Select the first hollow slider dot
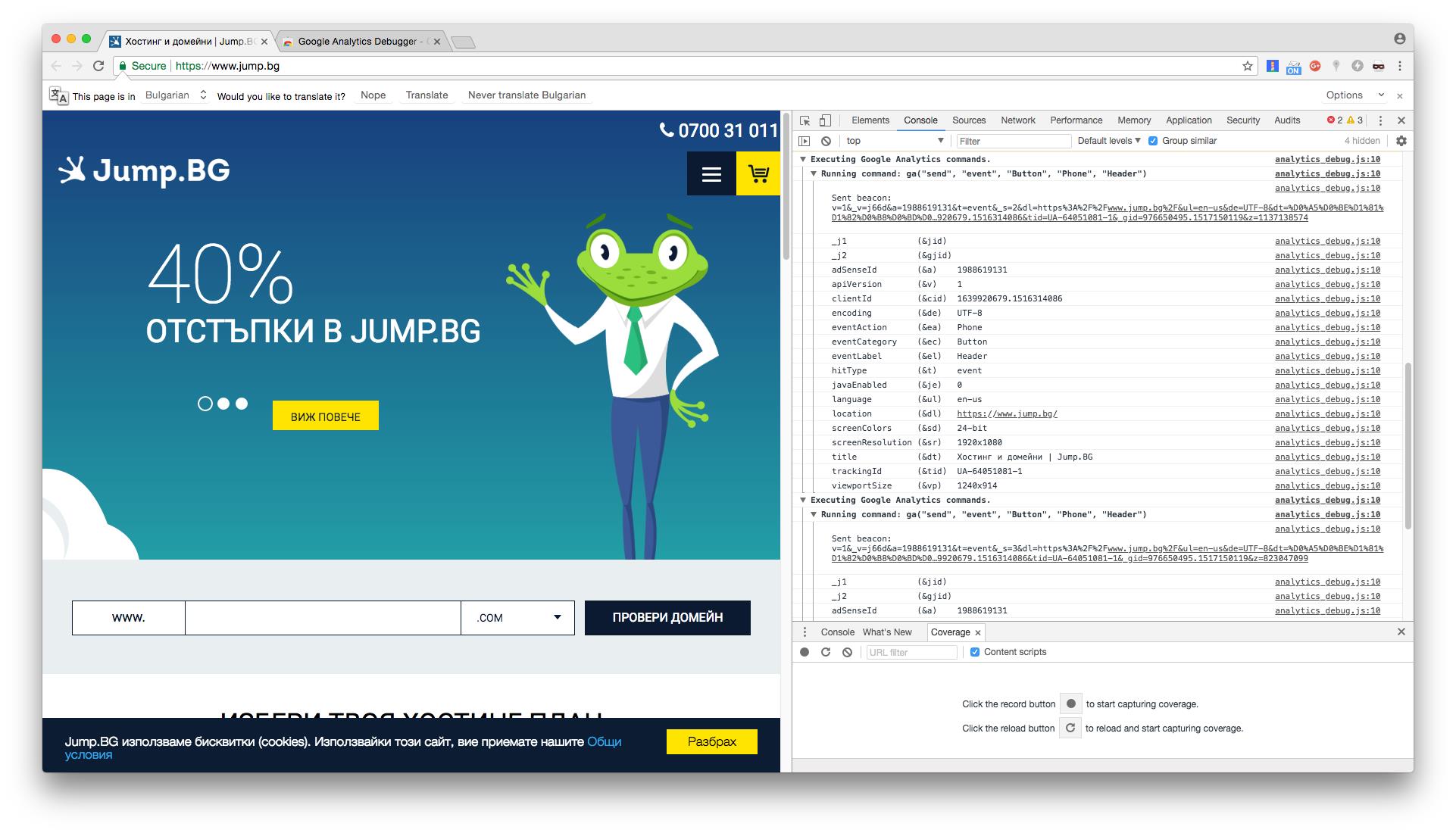Image resolution: width=1456 pixels, height=833 pixels. (x=205, y=404)
